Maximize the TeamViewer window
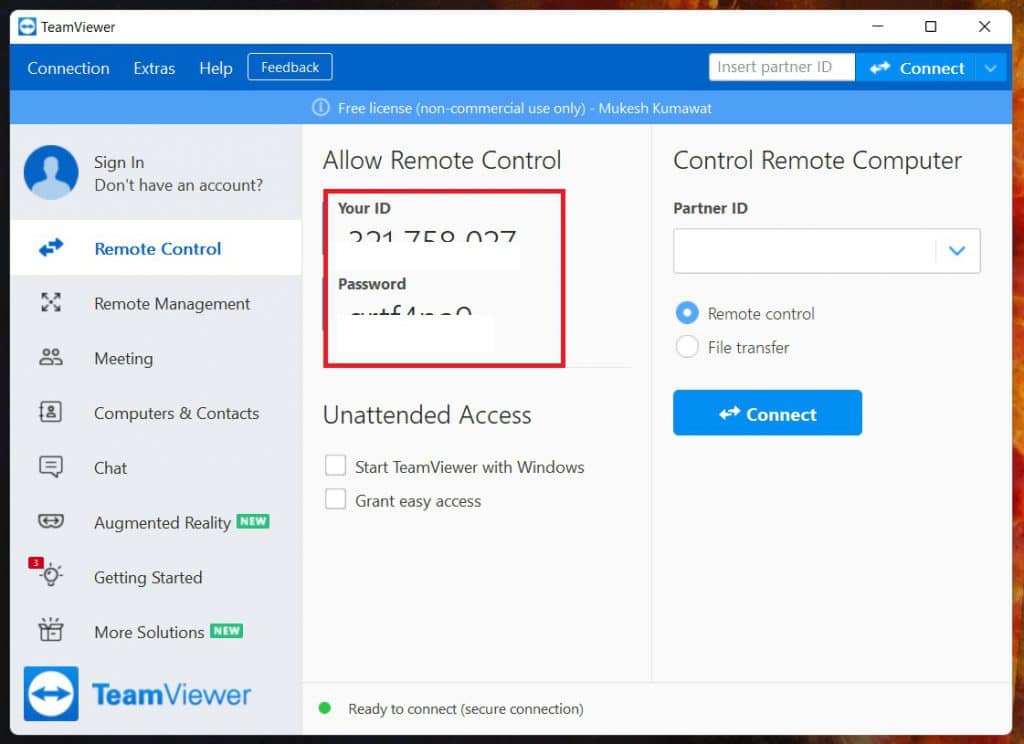Viewport: 1024px width, 744px height. point(931,26)
